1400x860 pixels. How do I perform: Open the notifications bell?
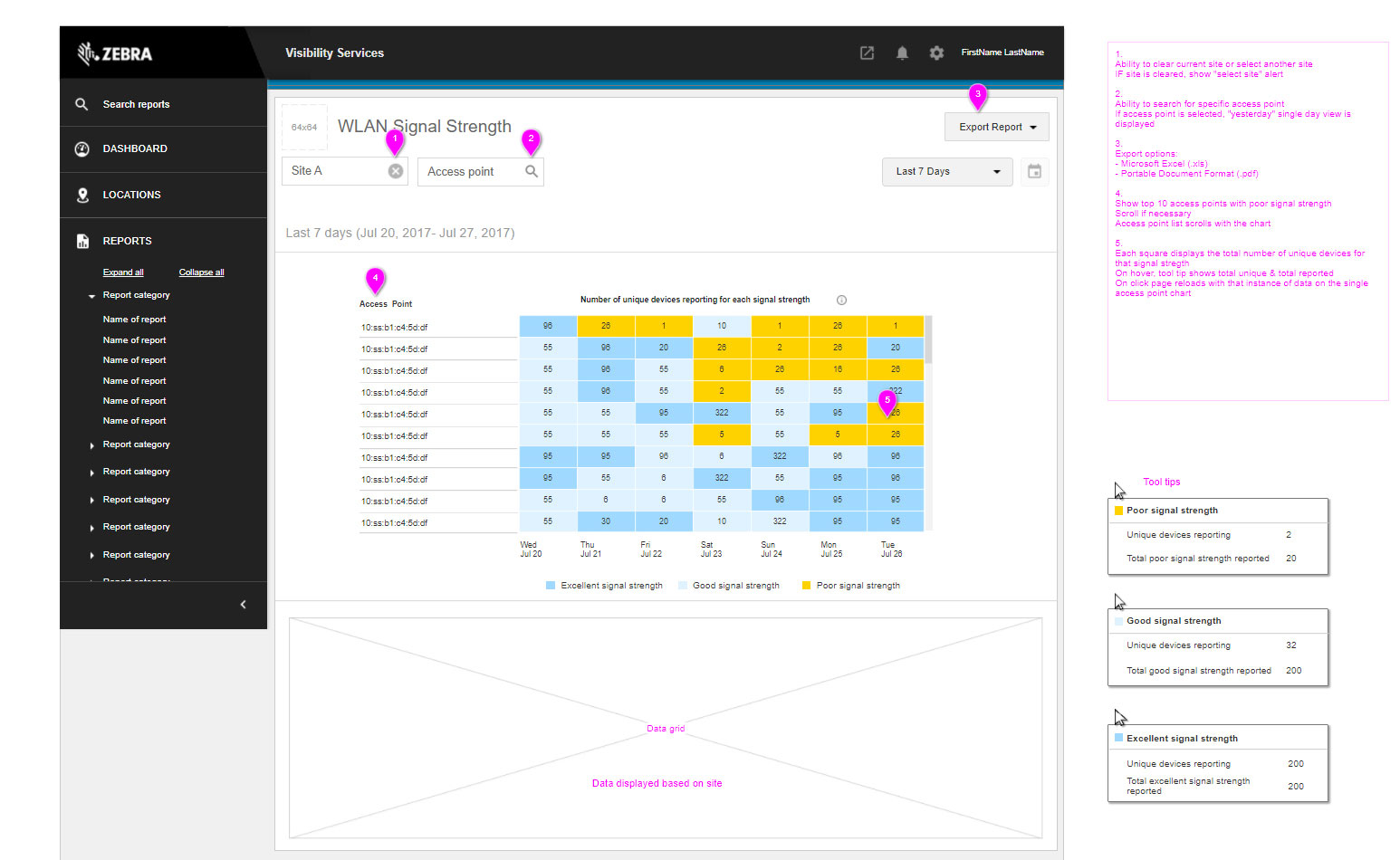902,53
